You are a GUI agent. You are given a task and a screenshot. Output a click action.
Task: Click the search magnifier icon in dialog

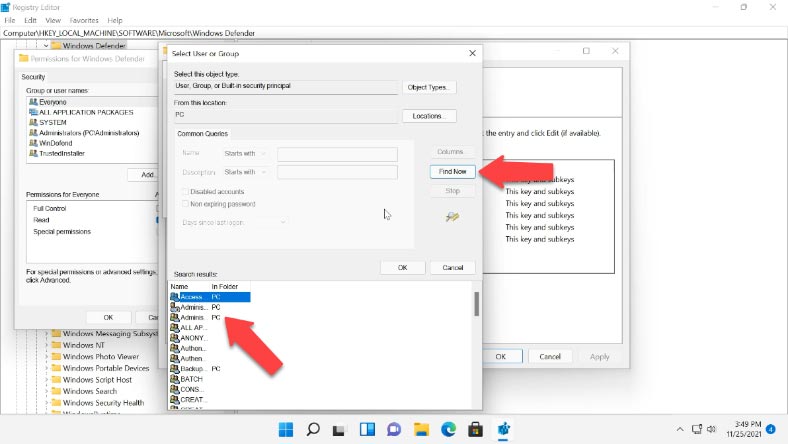point(452,217)
